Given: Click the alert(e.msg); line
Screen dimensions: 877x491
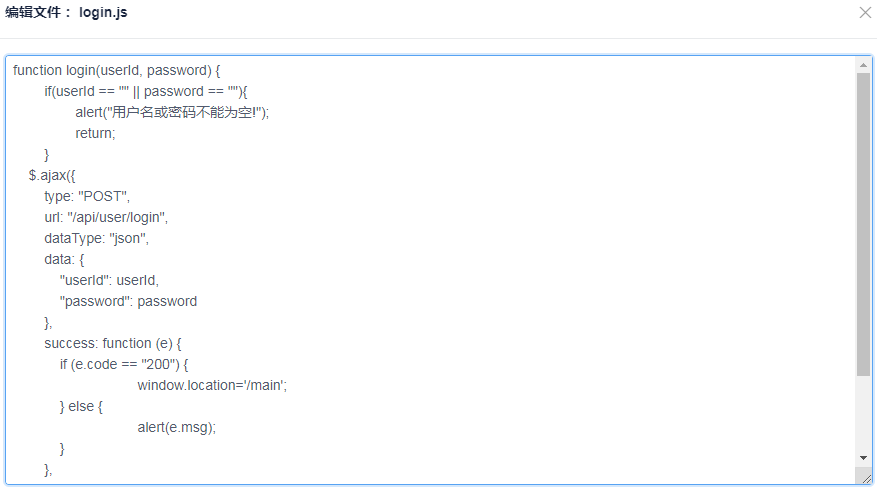Looking at the screenshot, I should tap(177, 427).
